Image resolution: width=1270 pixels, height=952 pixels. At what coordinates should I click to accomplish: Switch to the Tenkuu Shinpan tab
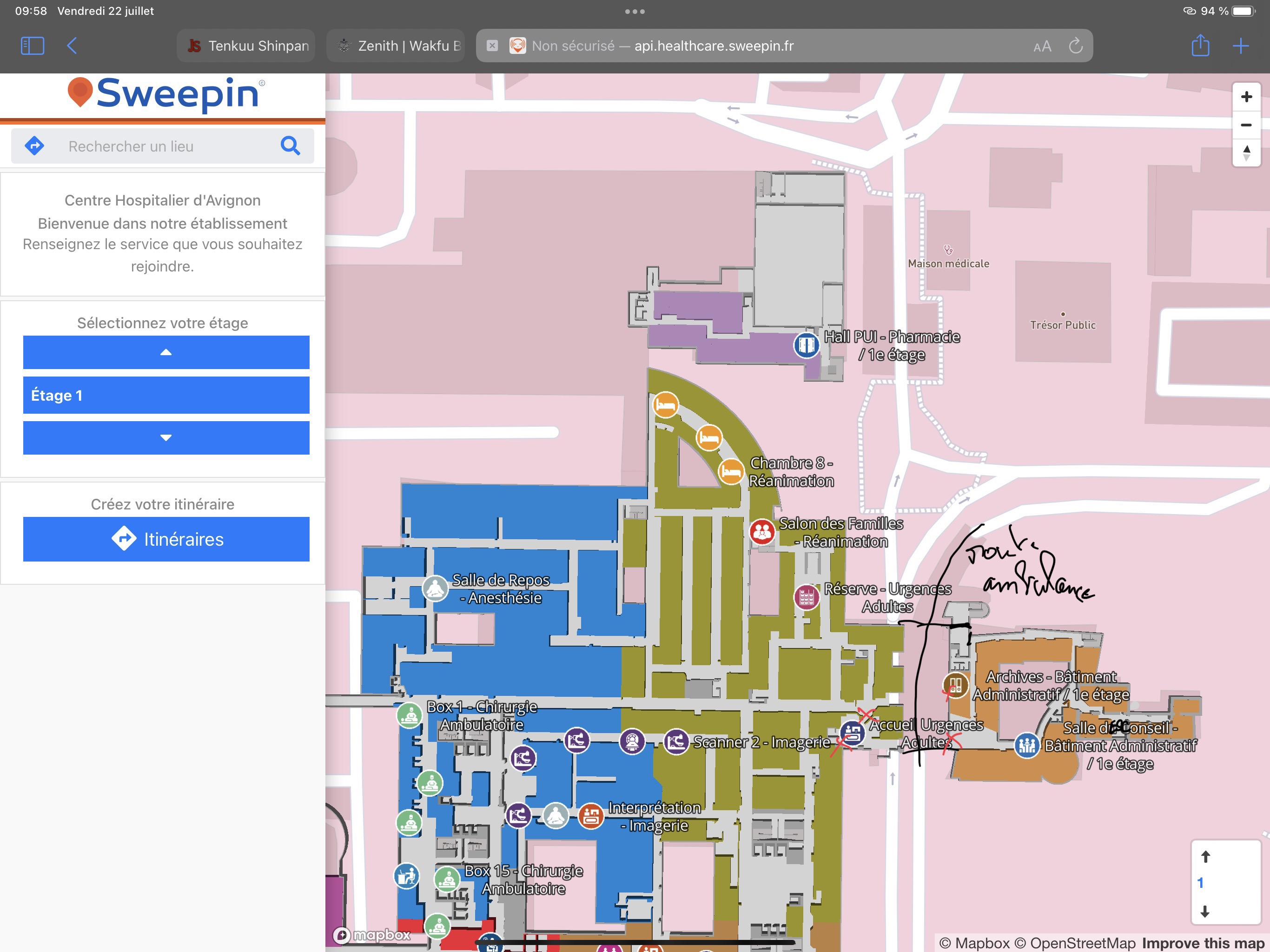246,46
